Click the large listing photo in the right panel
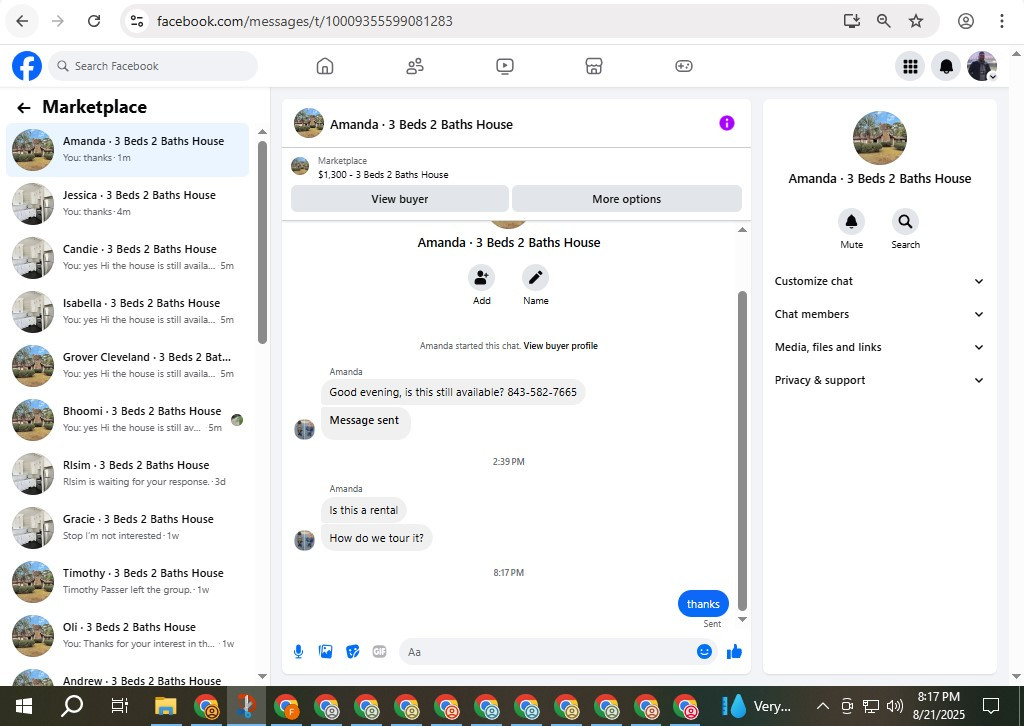Viewport: 1024px width, 726px height. (x=880, y=138)
